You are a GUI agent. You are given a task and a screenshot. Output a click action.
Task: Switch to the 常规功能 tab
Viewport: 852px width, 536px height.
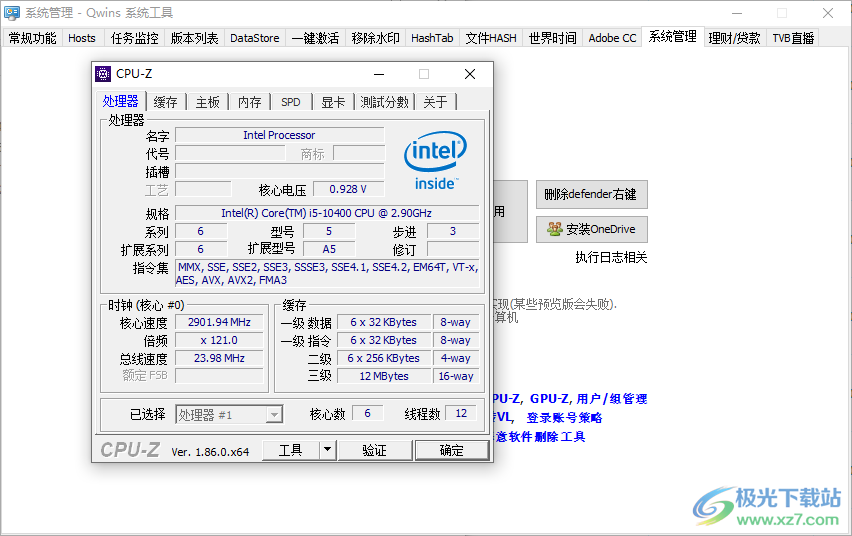pos(32,38)
